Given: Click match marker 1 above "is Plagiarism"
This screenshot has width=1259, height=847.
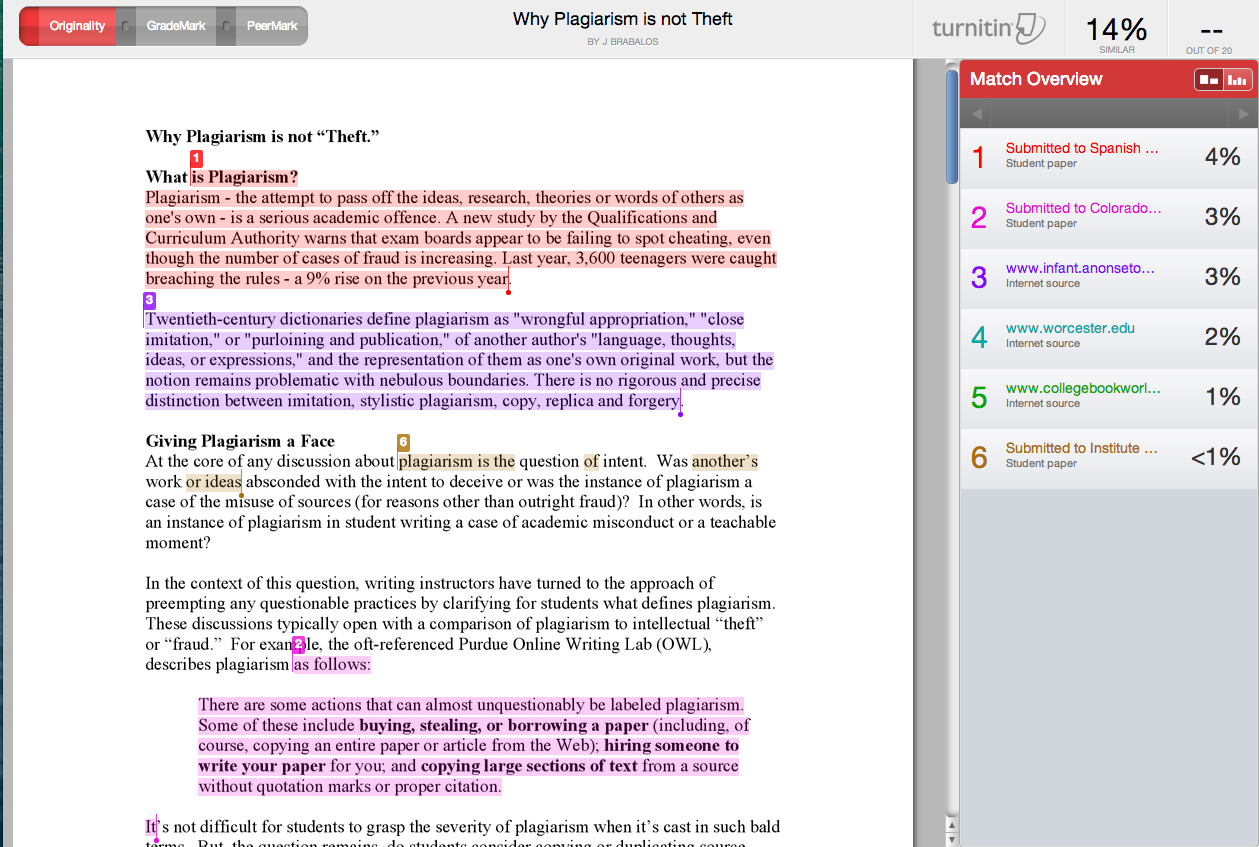Looking at the screenshot, I should (196, 158).
